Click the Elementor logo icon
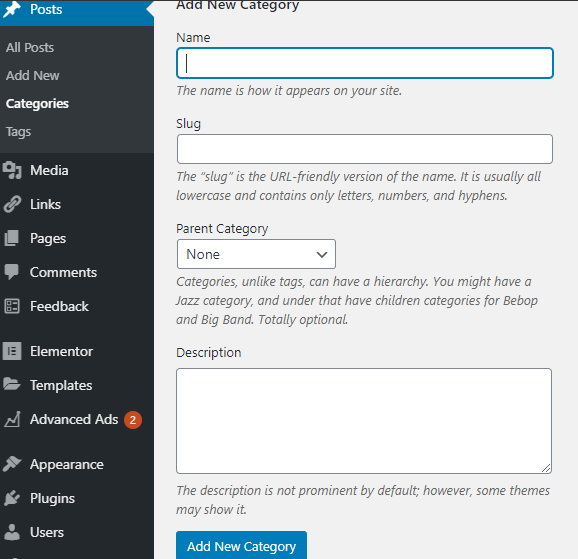Viewport: 578px width, 559px height. (12, 351)
